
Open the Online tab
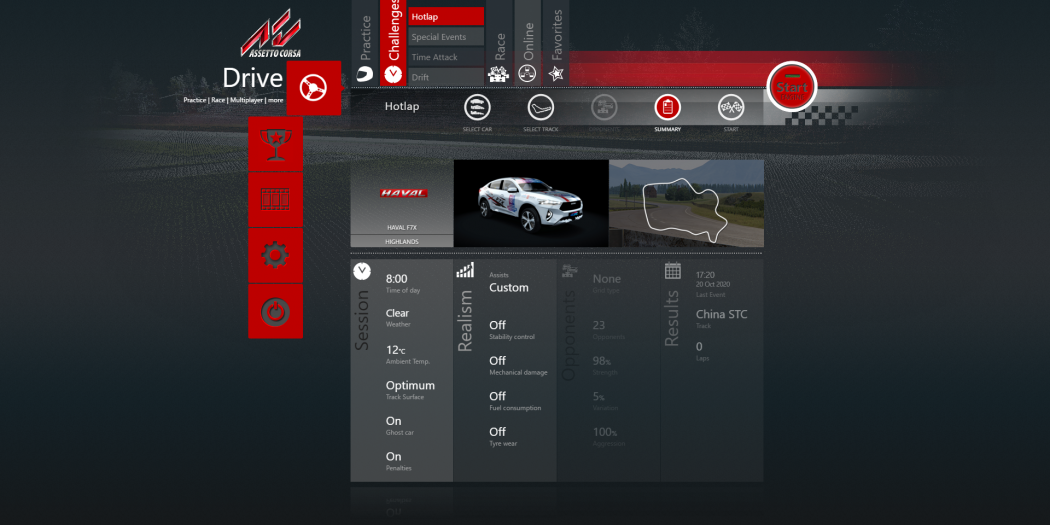coord(528,43)
